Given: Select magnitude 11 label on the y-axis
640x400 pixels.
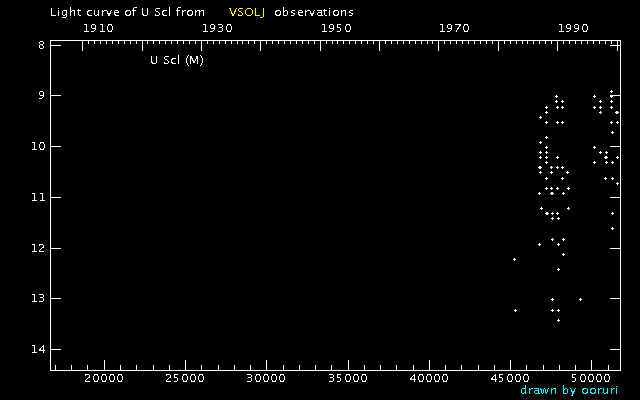Looking at the screenshot, I should pyautogui.click(x=37, y=197).
